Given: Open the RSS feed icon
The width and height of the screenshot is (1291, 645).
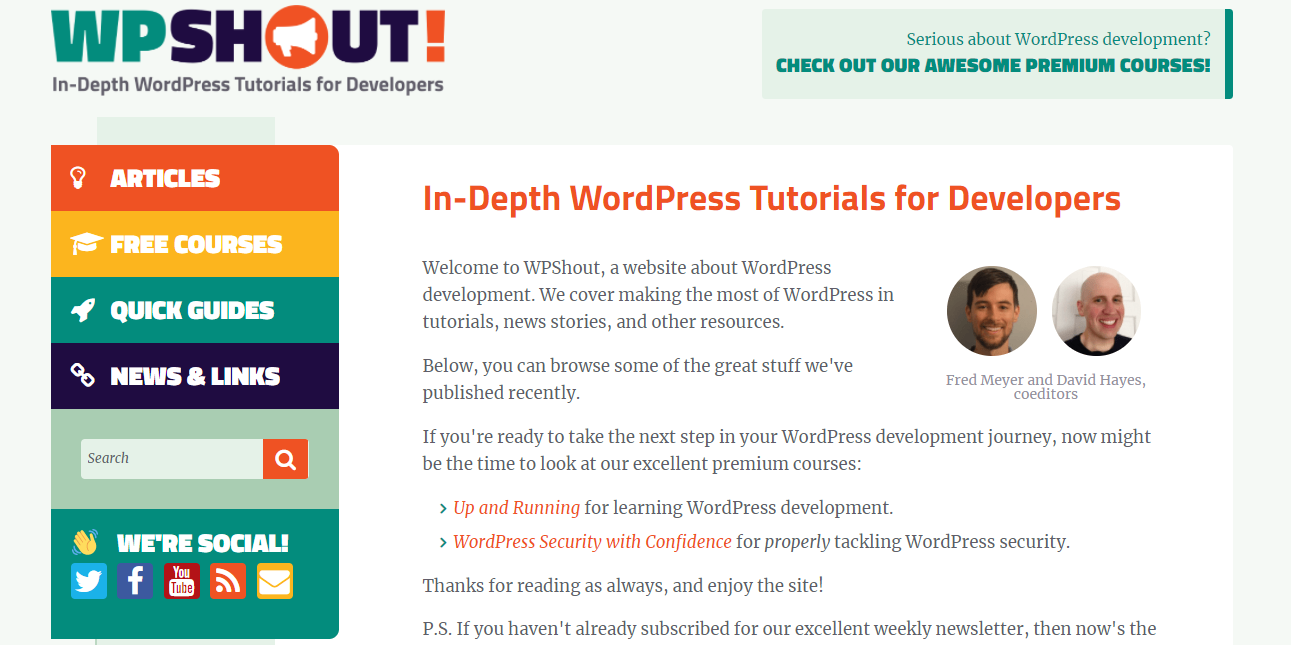Looking at the screenshot, I should click(227, 581).
